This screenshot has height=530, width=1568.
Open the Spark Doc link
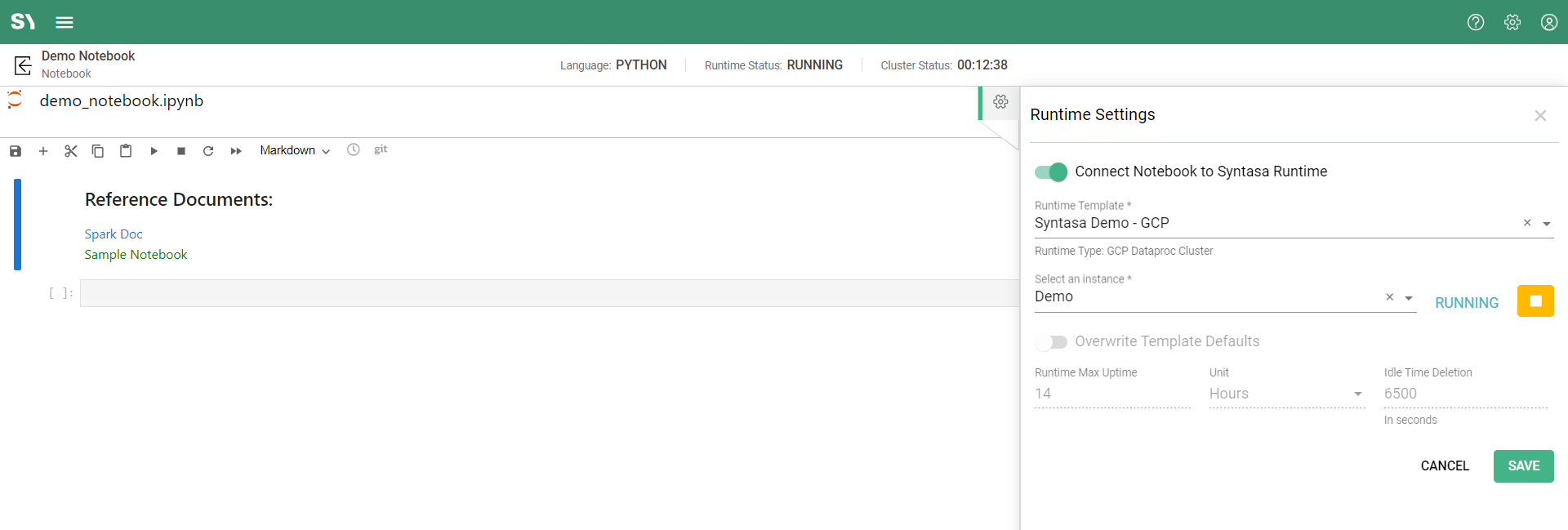pos(114,234)
